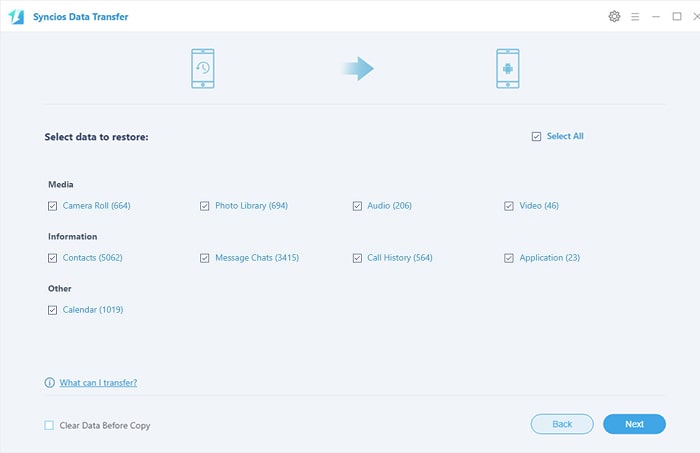The width and height of the screenshot is (700, 453).
Task: Toggle Call History (564) checkbox
Action: pyautogui.click(x=357, y=258)
